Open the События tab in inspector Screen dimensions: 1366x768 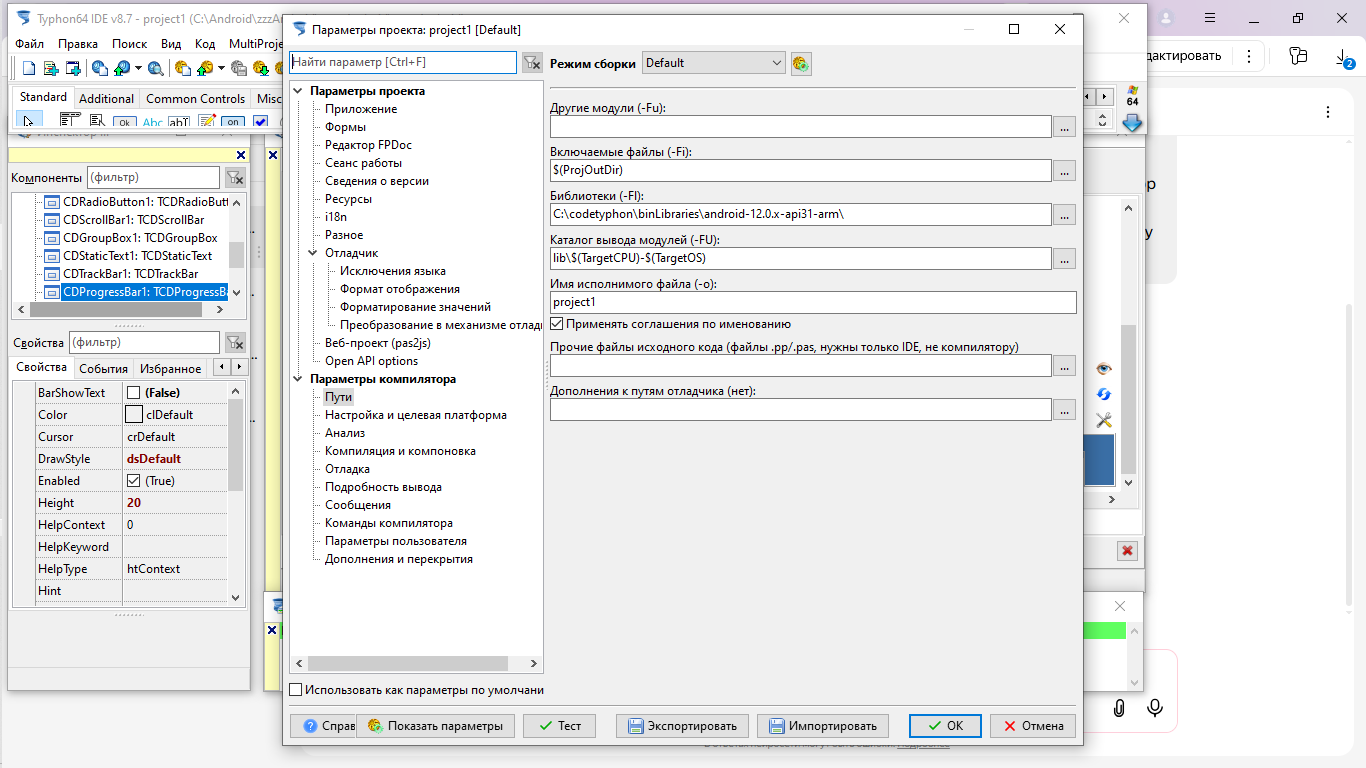pos(104,369)
